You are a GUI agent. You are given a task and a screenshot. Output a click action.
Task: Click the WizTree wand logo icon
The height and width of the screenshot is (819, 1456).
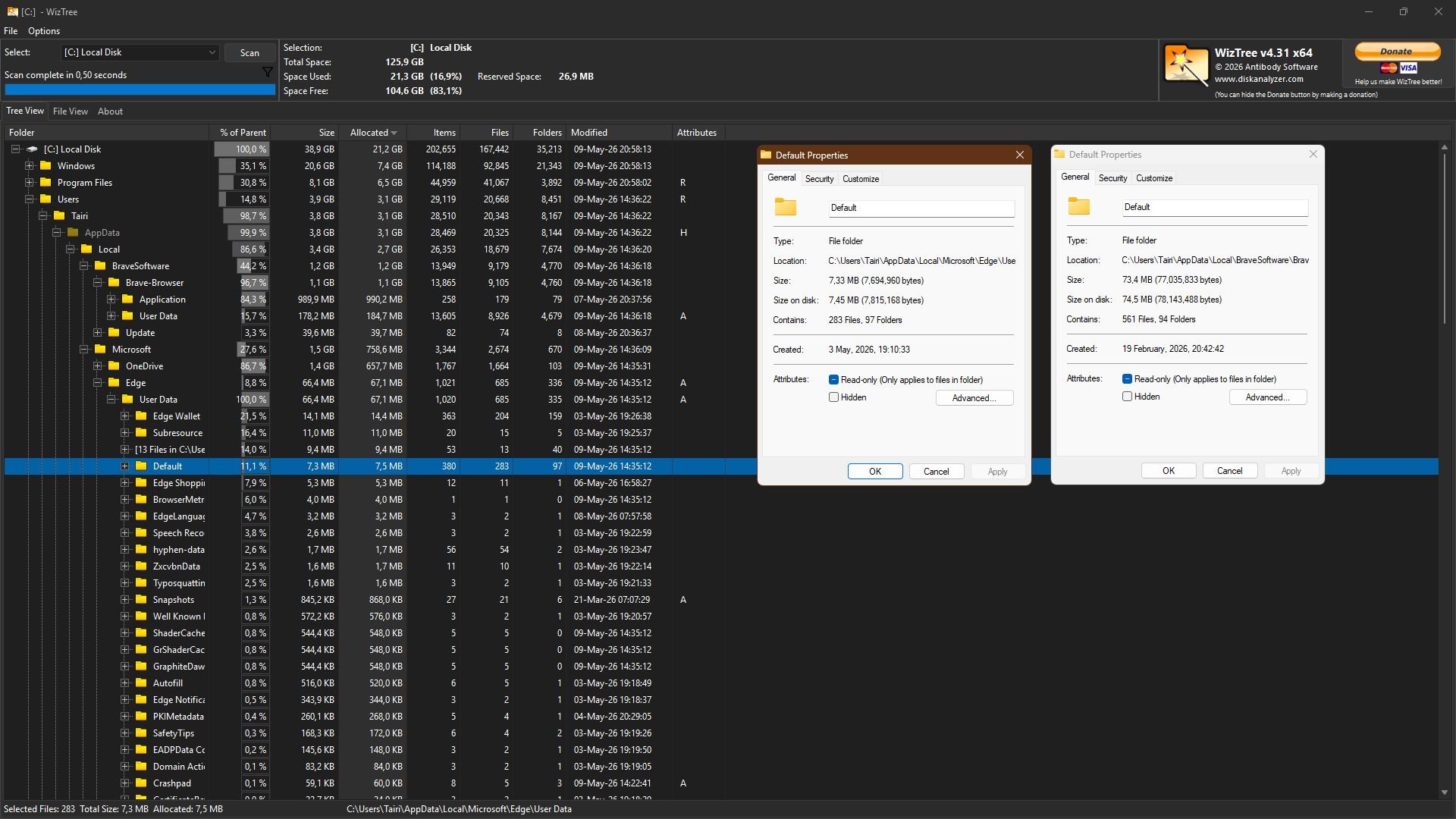coord(1186,64)
